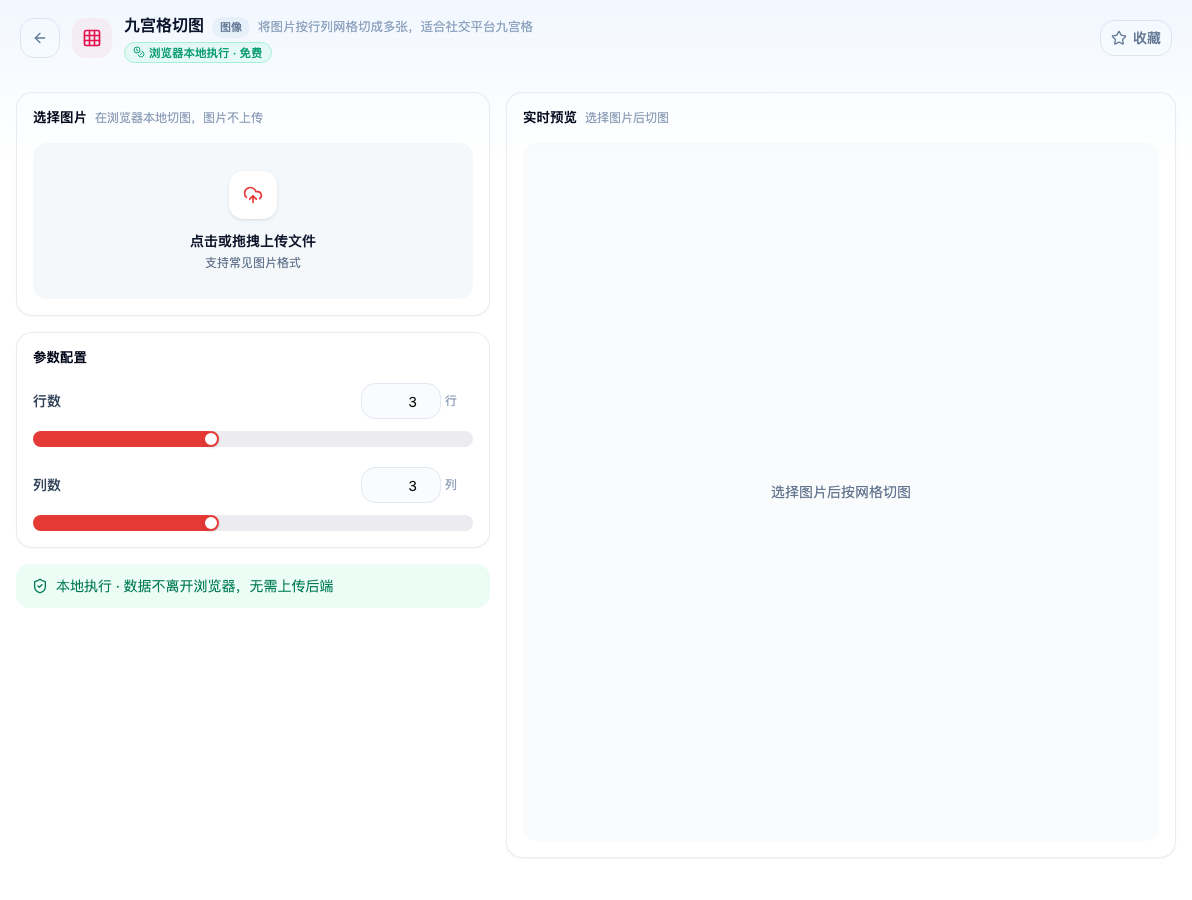
Task: Click the 九宫格切图 page title
Action: pos(164,26)
